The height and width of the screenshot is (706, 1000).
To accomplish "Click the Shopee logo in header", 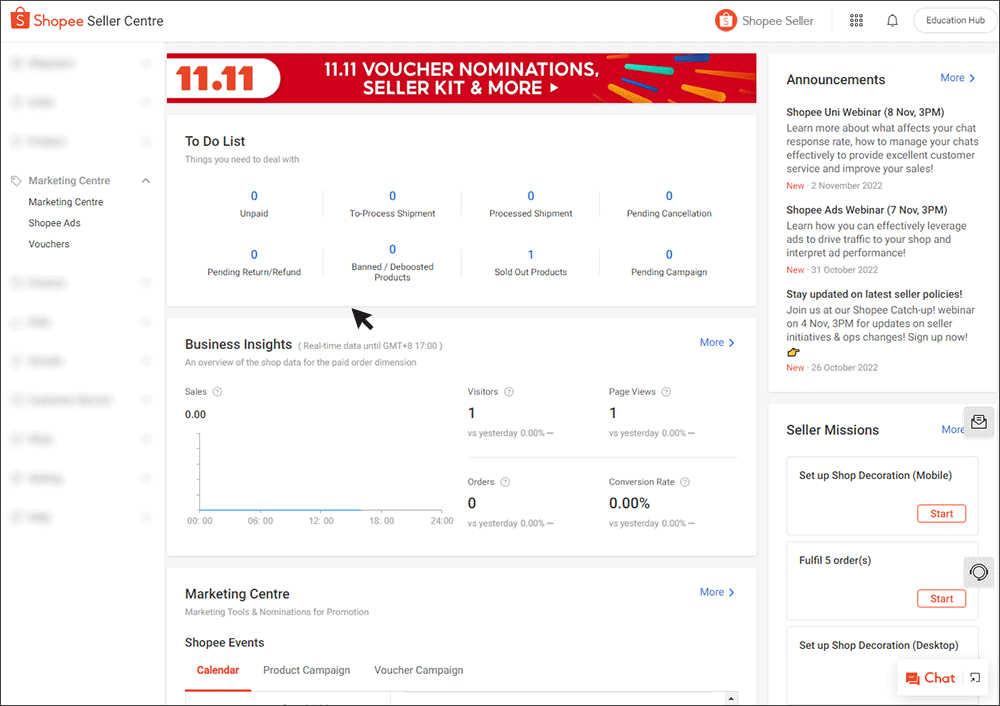I will click(x=86, y=21).
